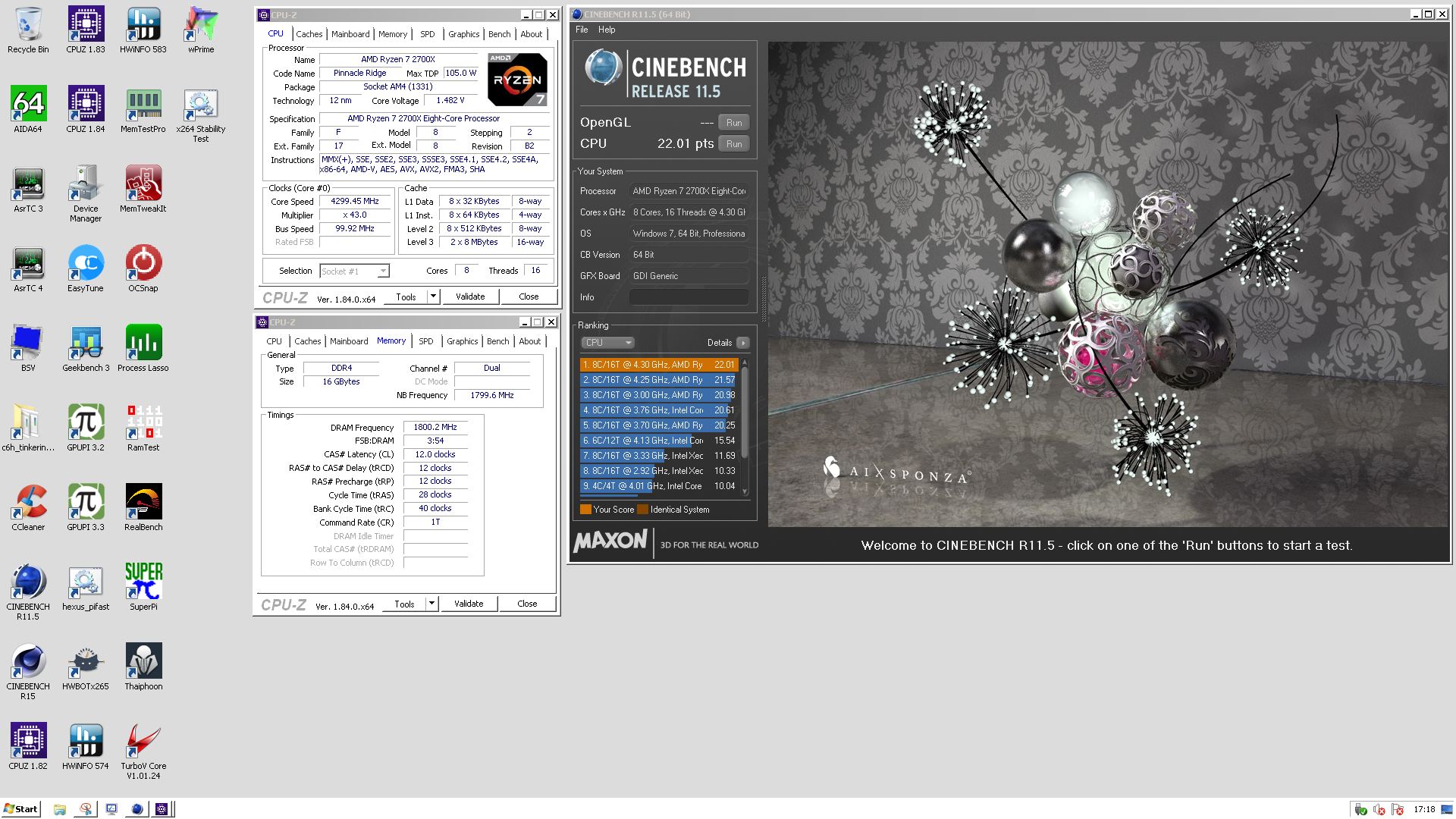Click Validate in lower CPU-Z window

469,604
